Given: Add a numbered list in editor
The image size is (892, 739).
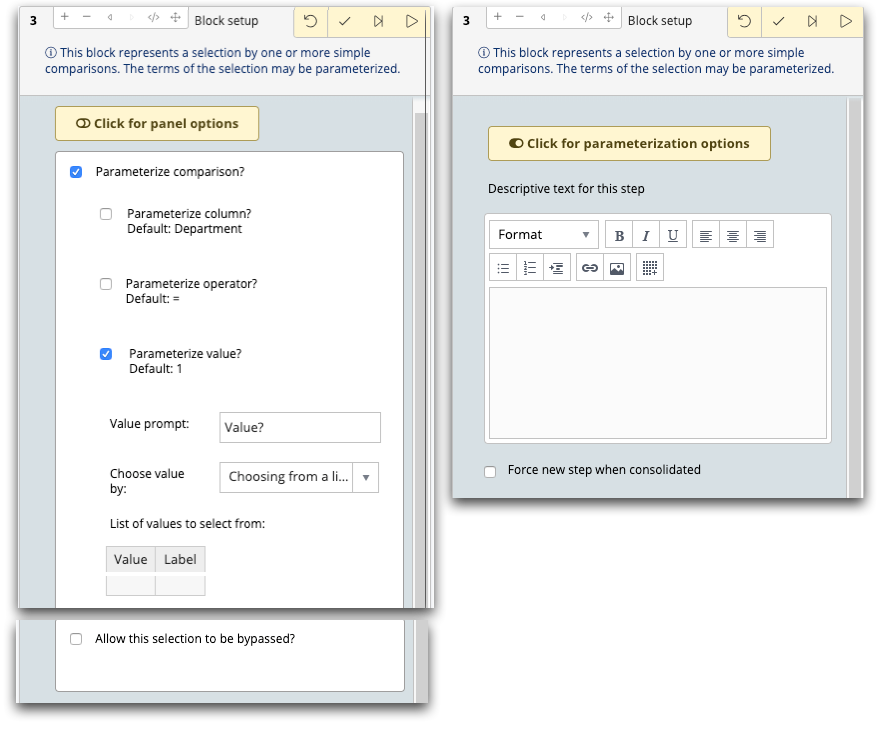Looking at the screenshot, I should (530, 268).
